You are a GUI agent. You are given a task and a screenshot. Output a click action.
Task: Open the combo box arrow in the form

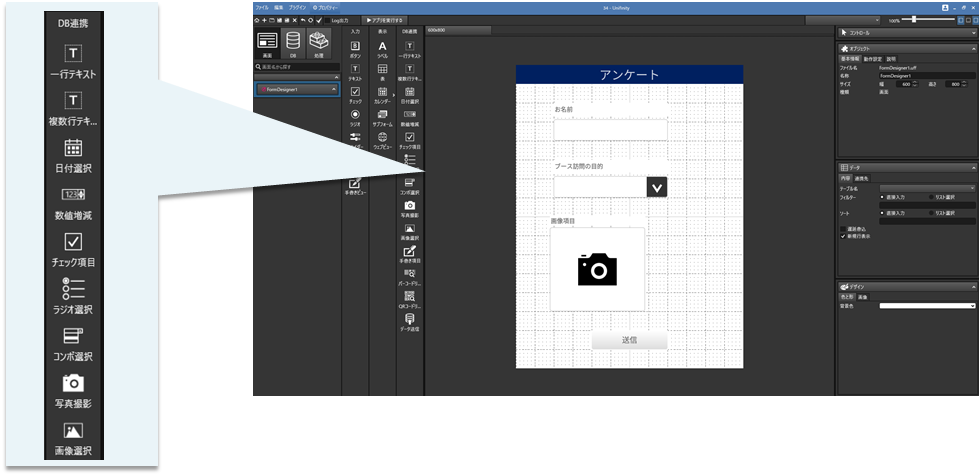click(x=656, y=186)
